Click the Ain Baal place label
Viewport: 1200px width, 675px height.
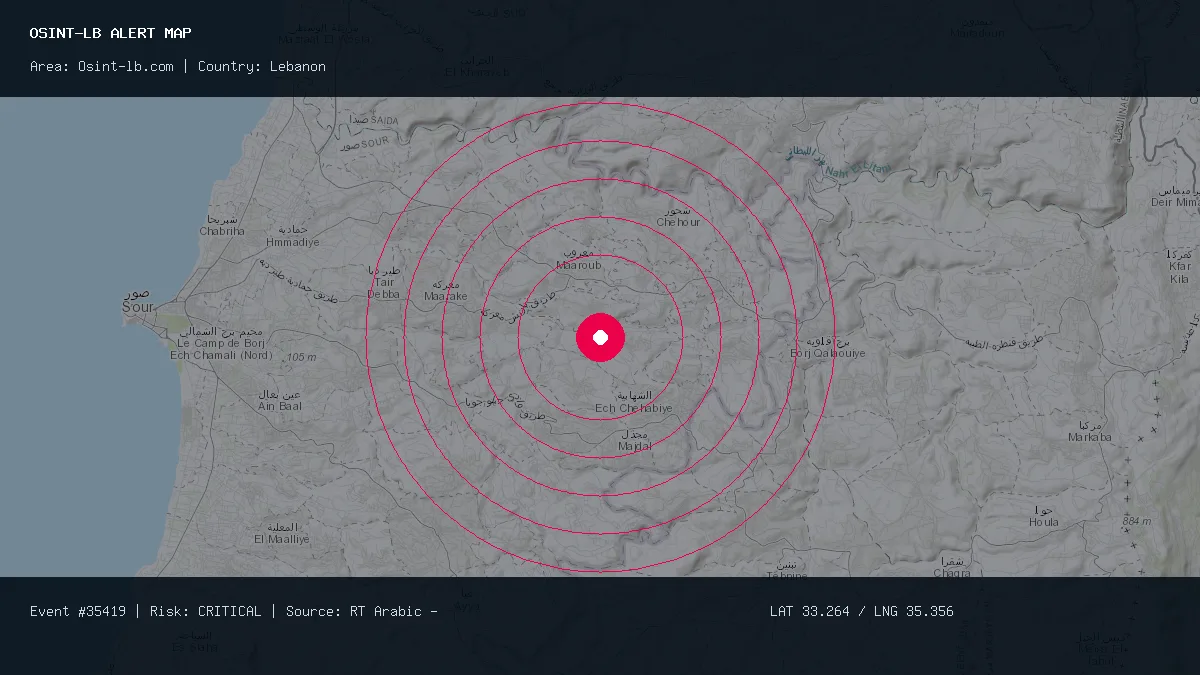click(280, 400)
